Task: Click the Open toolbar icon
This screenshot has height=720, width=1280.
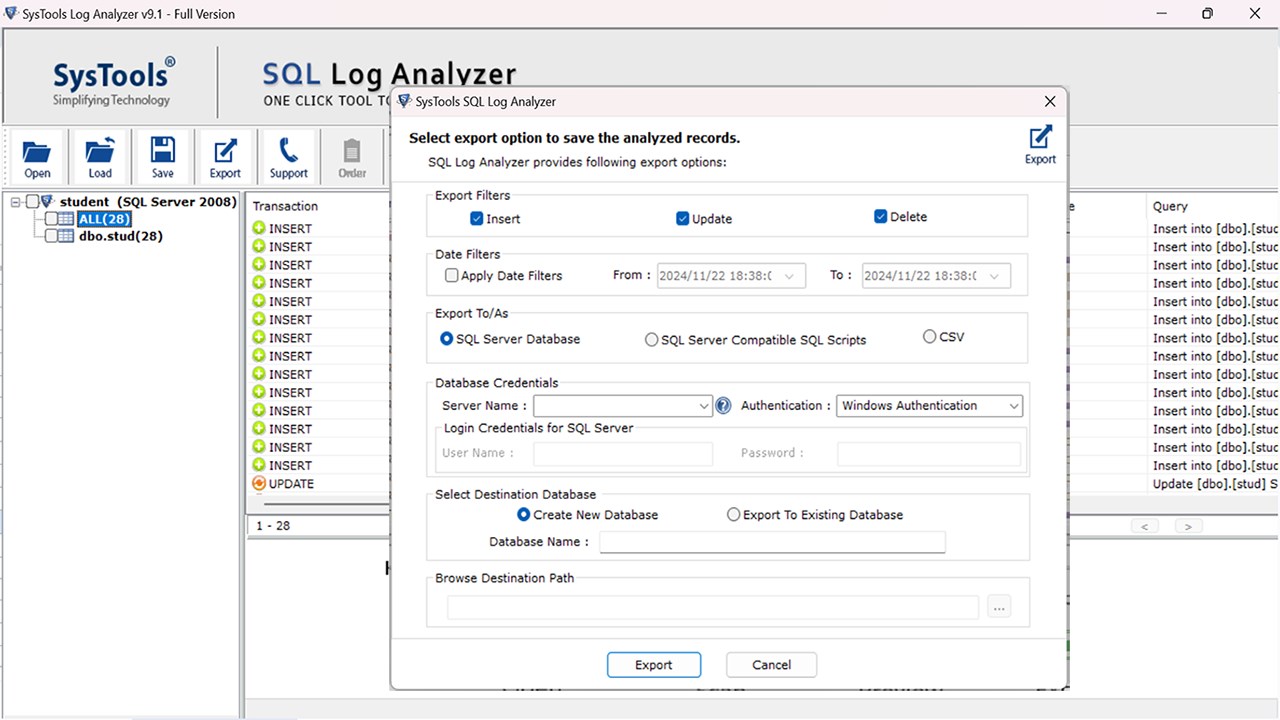Action: point(37,158)
